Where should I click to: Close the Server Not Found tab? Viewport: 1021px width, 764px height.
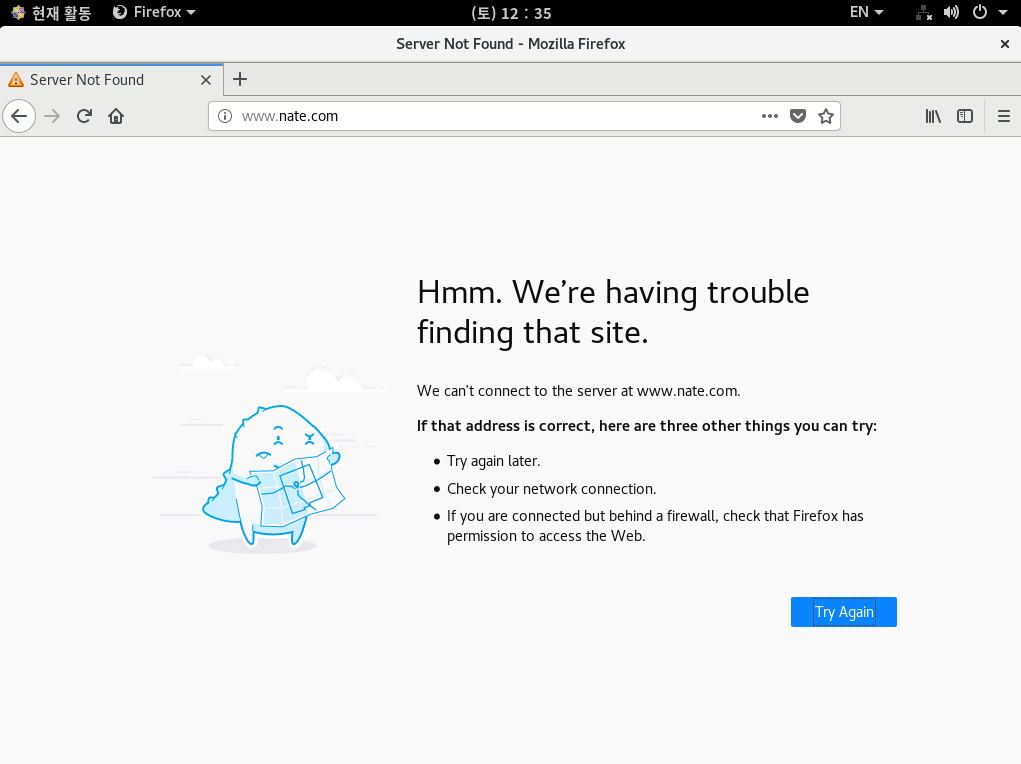click(206, 80)
